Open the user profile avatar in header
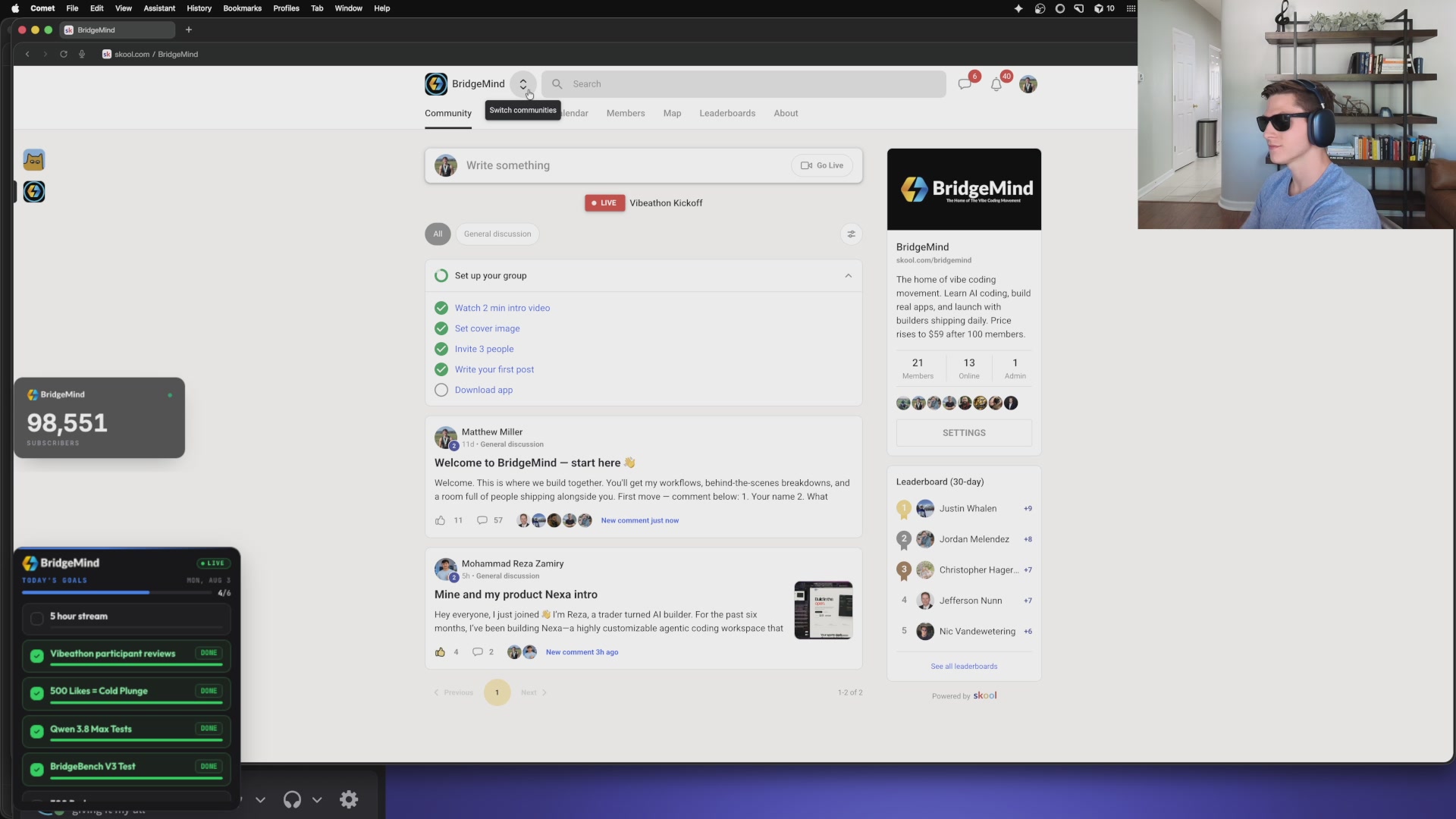1456x819 pixels. (1028, 84)
